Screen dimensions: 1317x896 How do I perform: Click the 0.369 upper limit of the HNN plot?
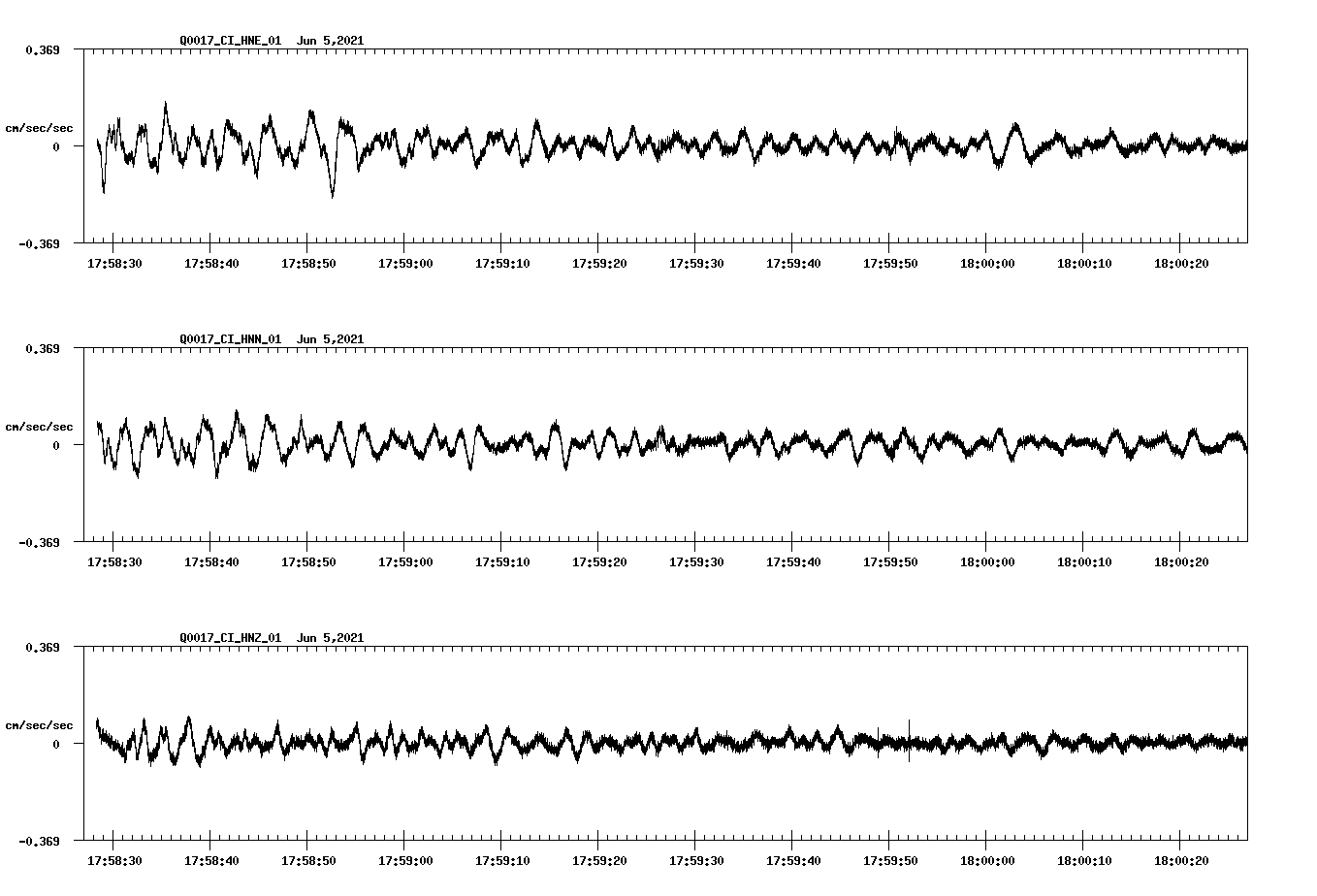(42, 348)
